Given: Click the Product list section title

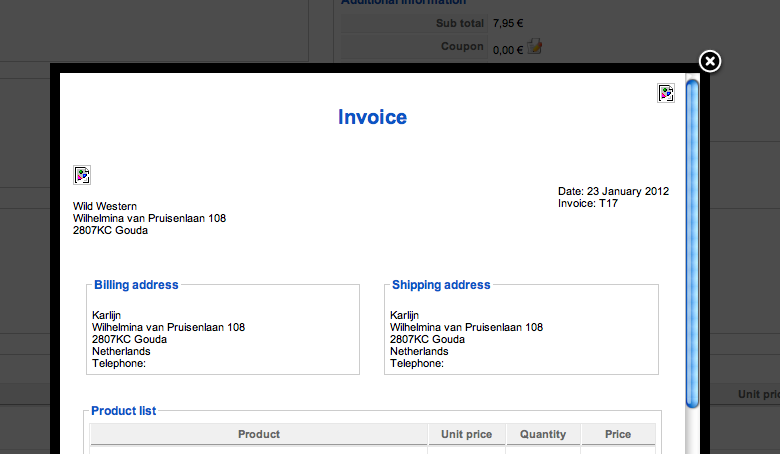Looking at the screenshot, I should (x=123, y=411).
